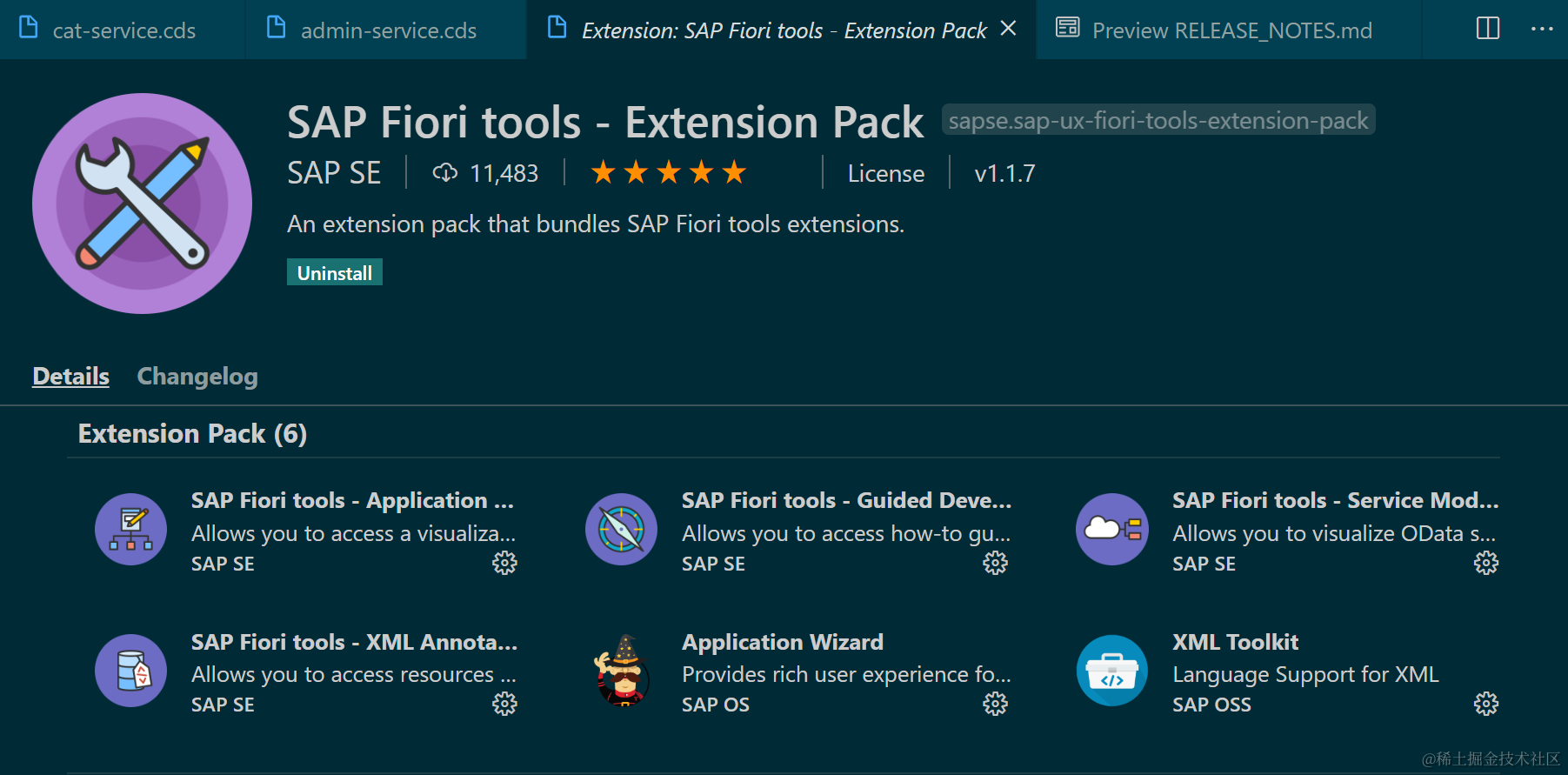1568x775 pixels.
Task: Open manage gear for XML Annotation extension
Action: click(x=504, y=704)
